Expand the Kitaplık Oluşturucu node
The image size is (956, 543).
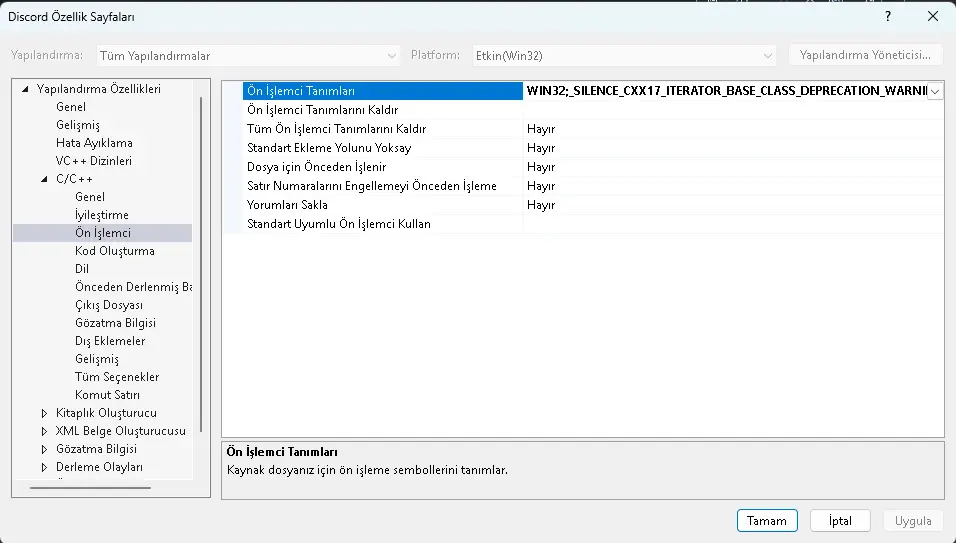tap(44, 413)
